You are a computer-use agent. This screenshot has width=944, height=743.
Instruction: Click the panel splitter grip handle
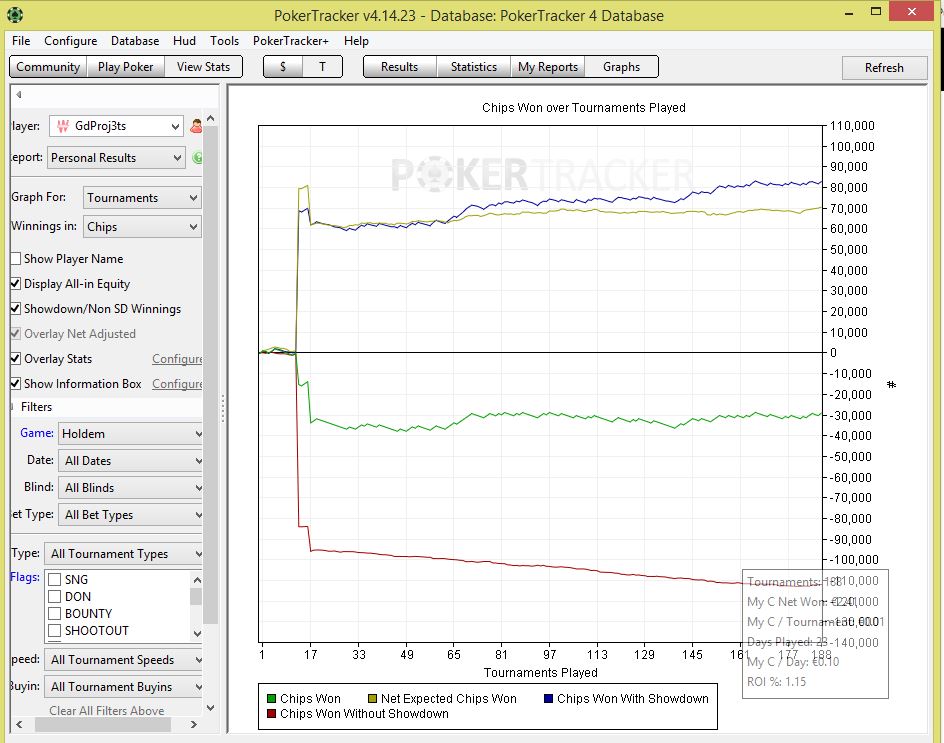[x=223, y=408]
